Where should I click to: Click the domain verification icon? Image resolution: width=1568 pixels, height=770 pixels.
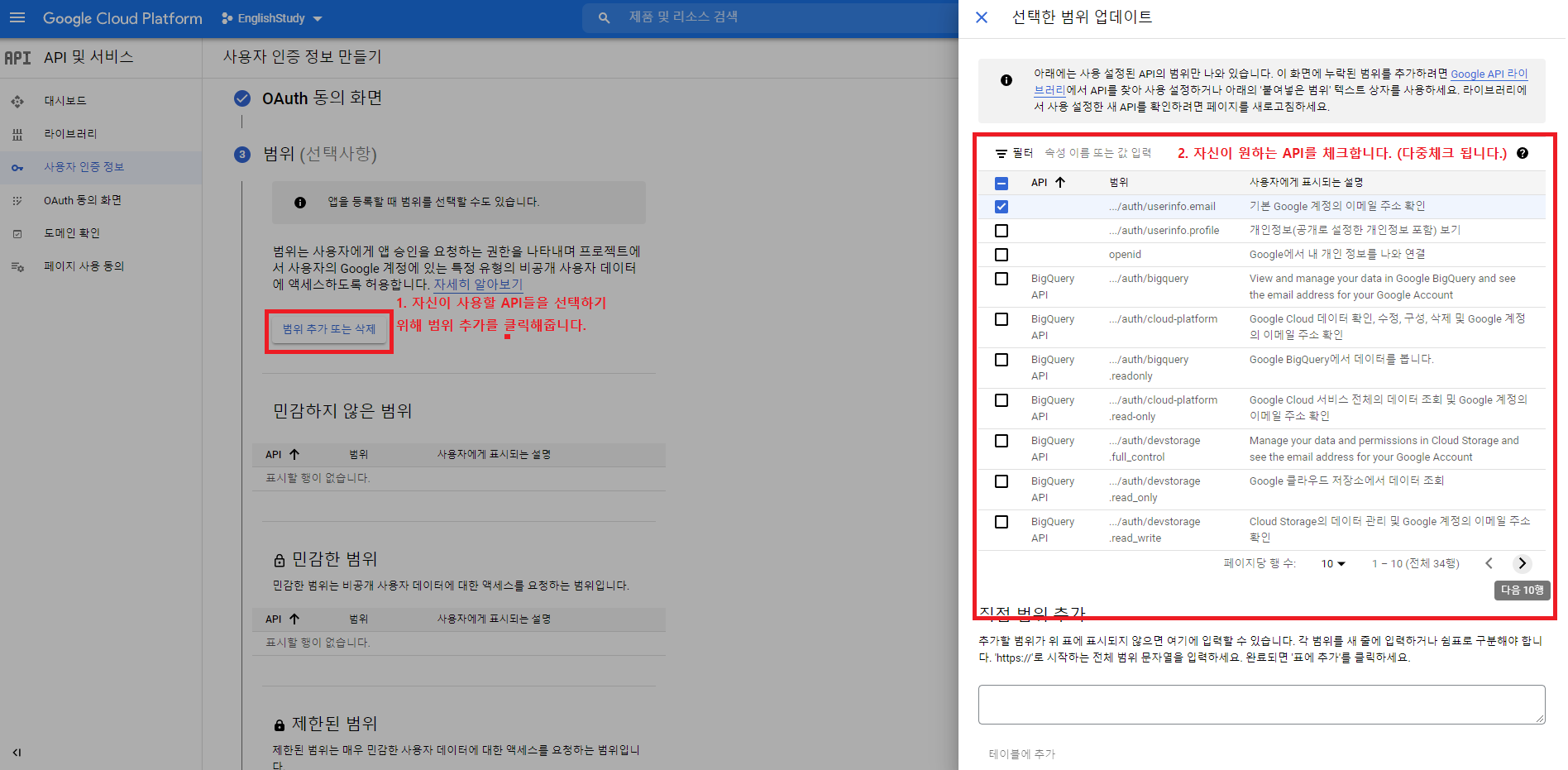click(x=17, y=233)
